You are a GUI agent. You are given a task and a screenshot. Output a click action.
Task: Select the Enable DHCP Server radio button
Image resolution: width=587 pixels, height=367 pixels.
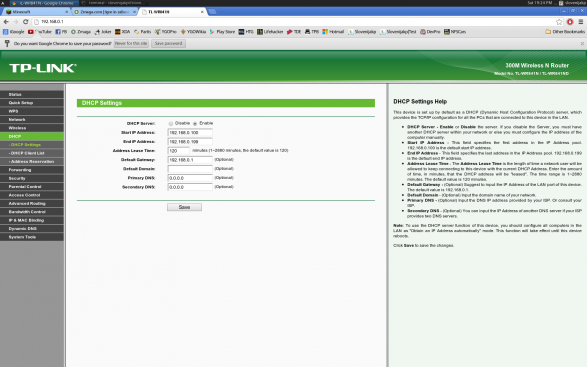point(195,123)
